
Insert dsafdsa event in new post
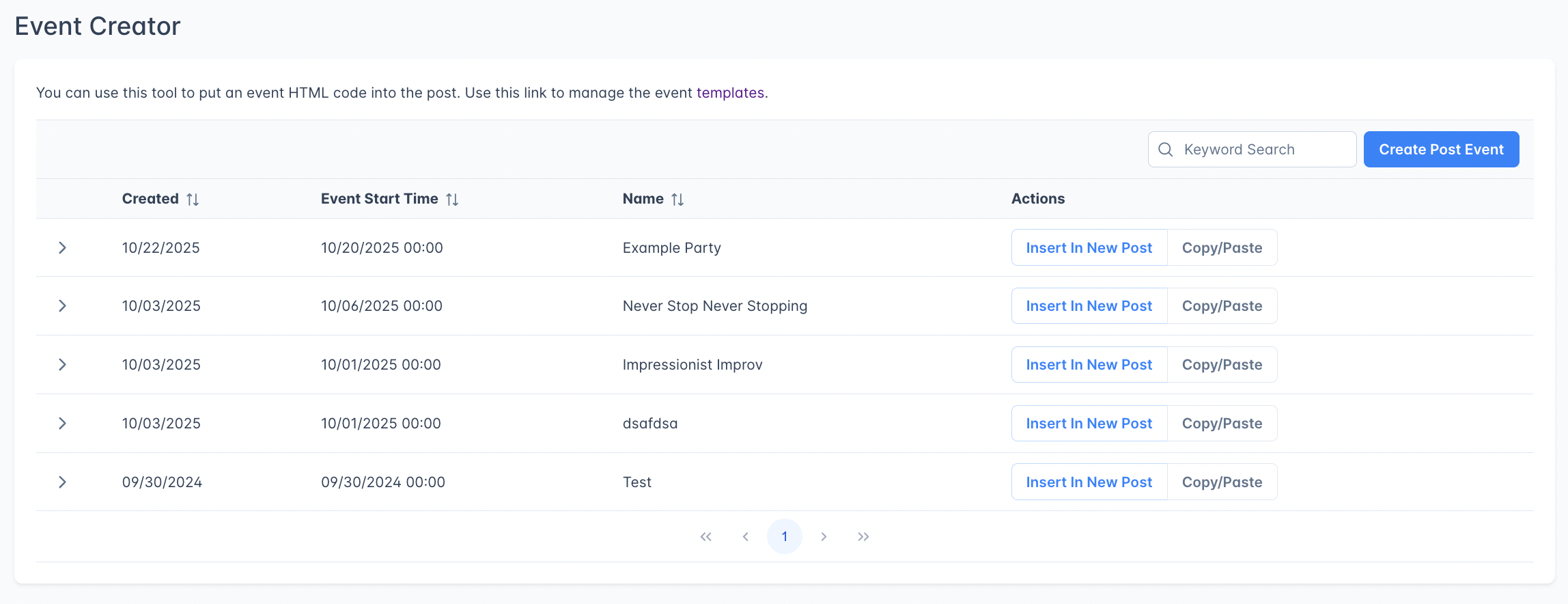(x=1089, y=424)
